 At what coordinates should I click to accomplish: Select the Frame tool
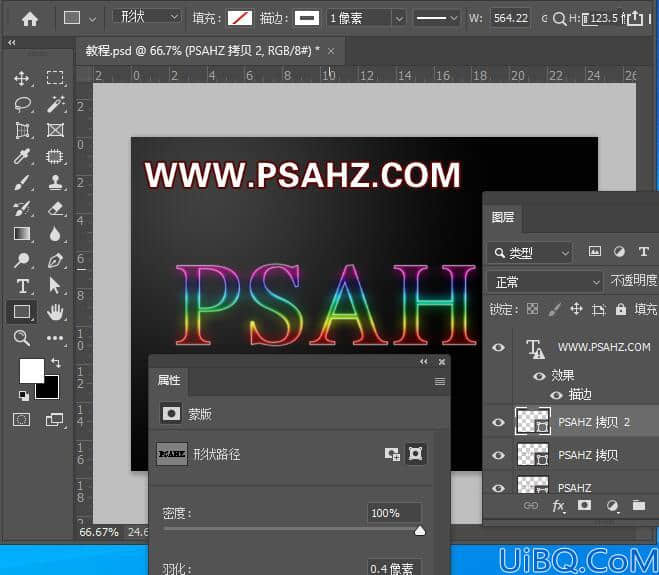pyautogui.click(x=55, y=130)
